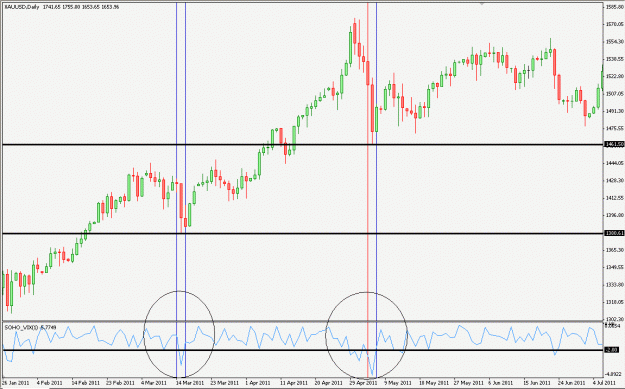625x389 pixels.
Task: Click the 1570.05 price axis label
Action: click(x=615, y=24)
